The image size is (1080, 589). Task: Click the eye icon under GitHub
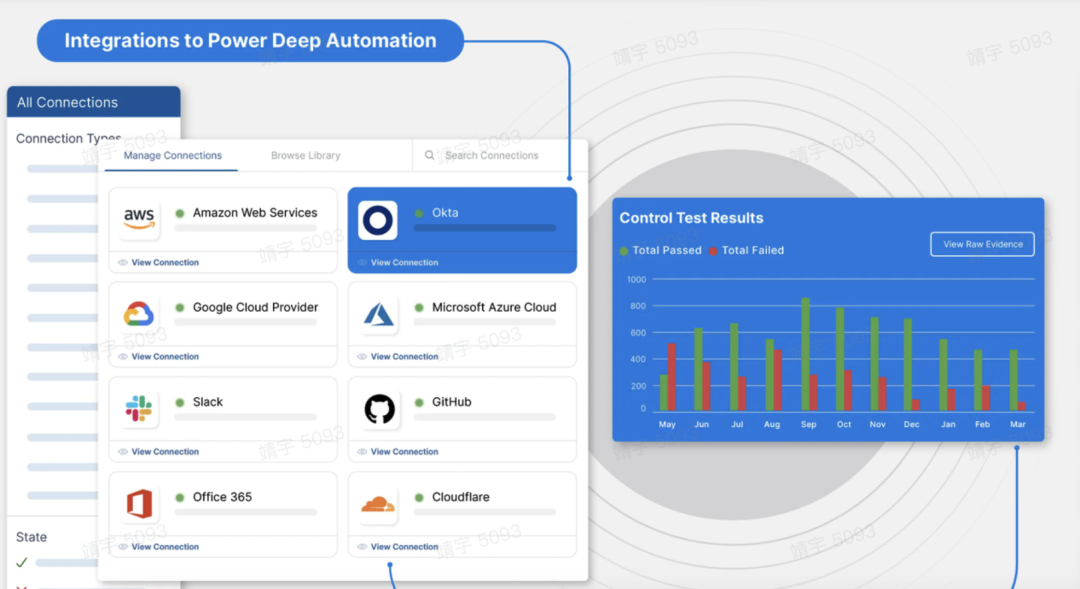[x=362, y=452]
